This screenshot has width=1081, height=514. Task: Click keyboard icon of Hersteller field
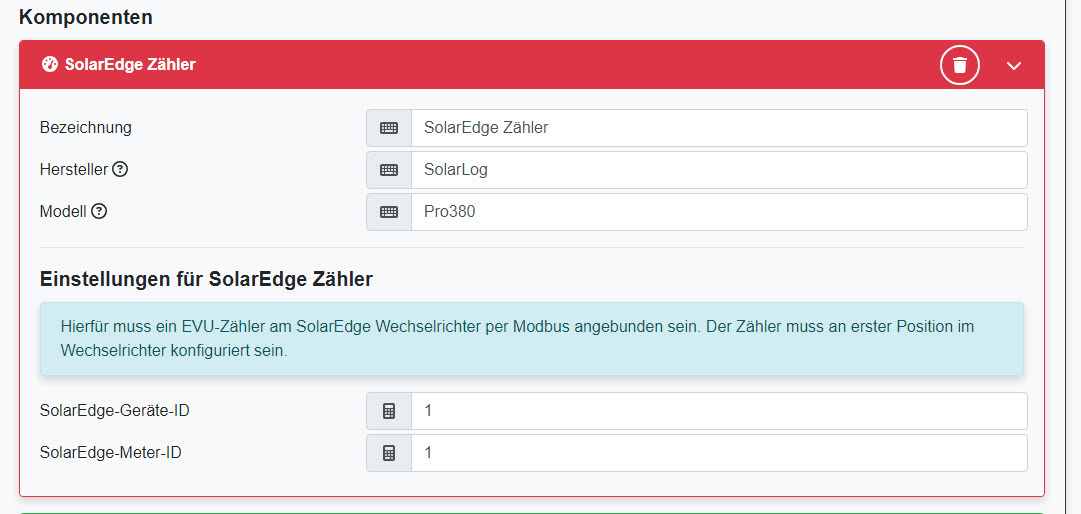[x=389, y=170]
